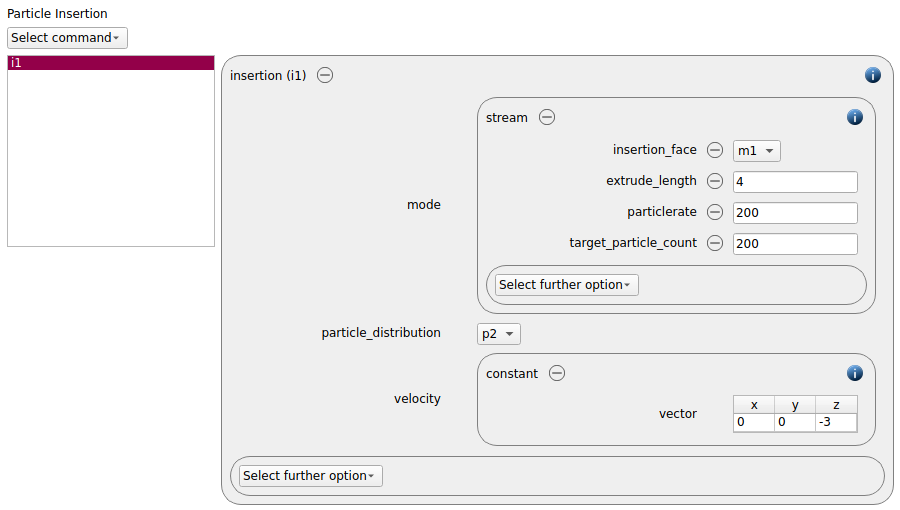The image size is (900, 510).
Task: Click minus icon beside insertion (i1)
Action: point(325,75)
